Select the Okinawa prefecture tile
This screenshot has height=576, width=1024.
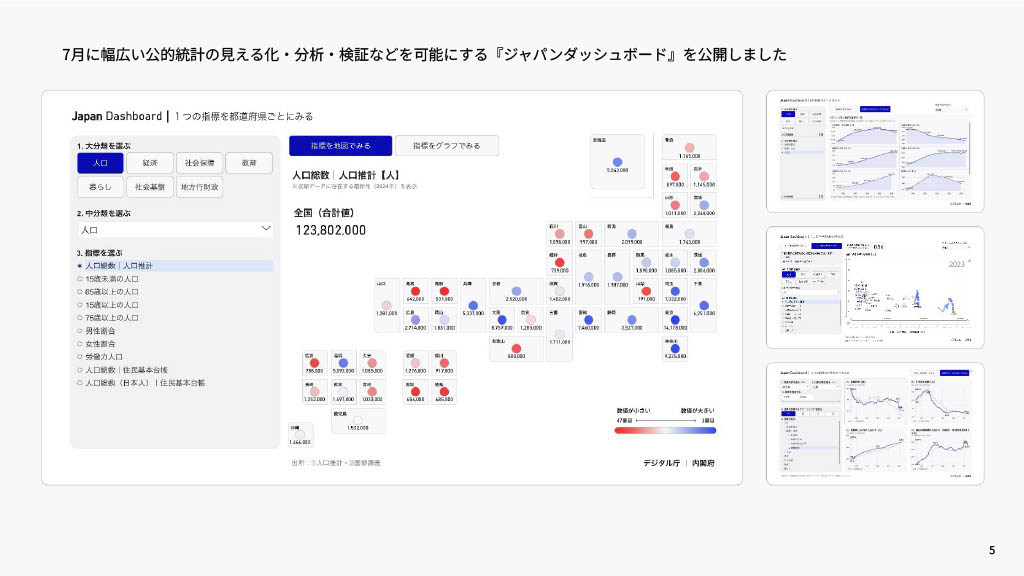(x=300, y=433)
